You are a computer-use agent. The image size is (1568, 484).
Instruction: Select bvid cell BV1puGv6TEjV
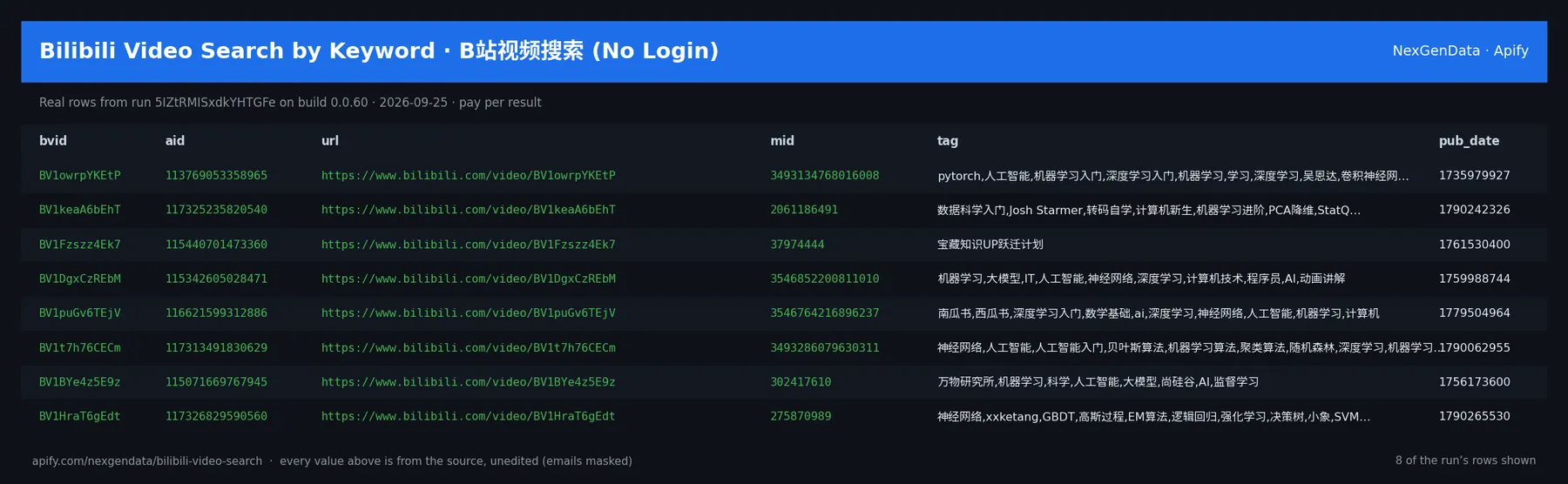(80, 313)
